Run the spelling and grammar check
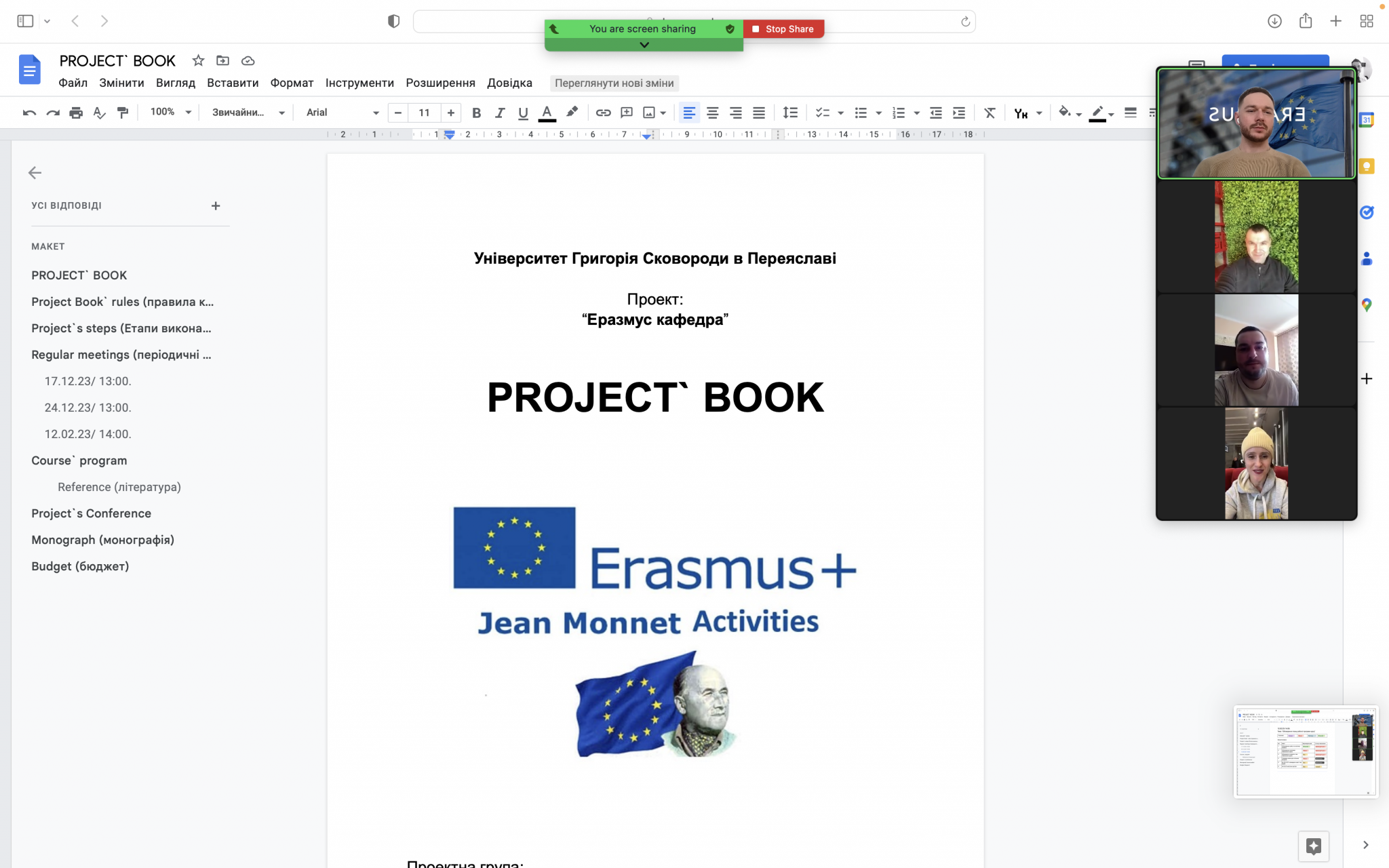Viewport: 1389px width, 868px height. pos(99,113)
